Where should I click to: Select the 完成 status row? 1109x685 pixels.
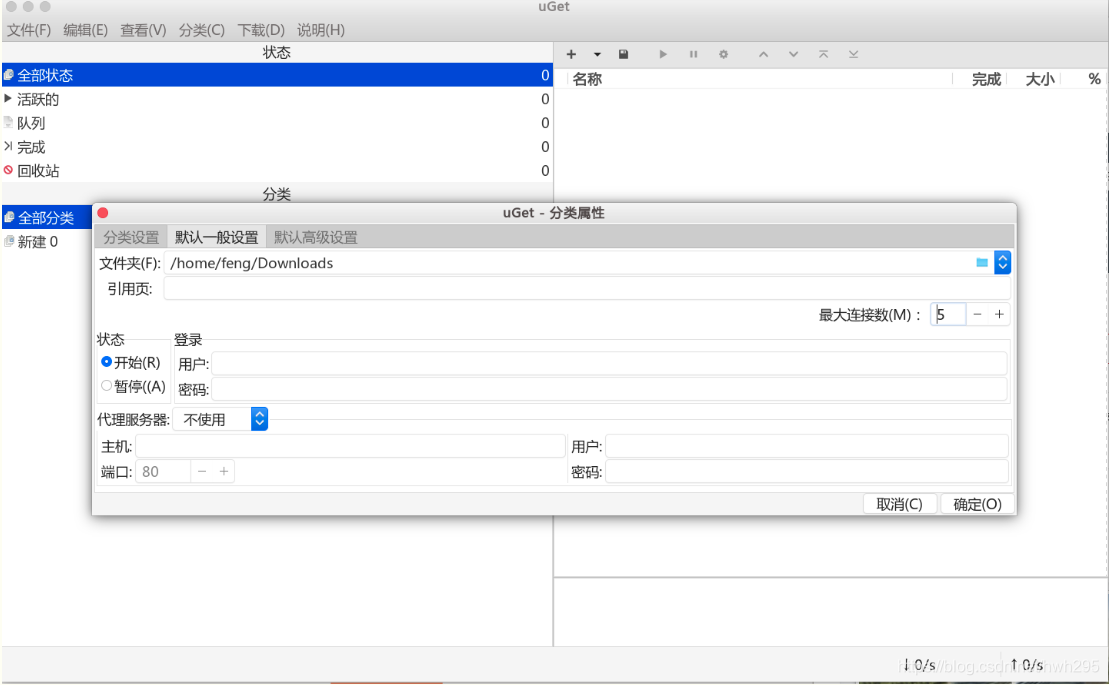tap(277, 147)
